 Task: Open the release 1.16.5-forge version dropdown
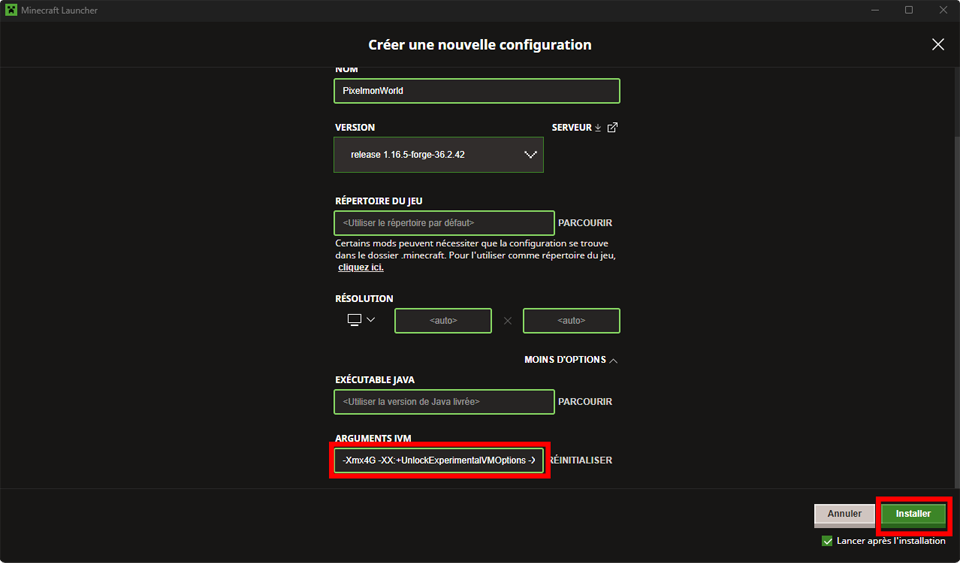[438, 155]
